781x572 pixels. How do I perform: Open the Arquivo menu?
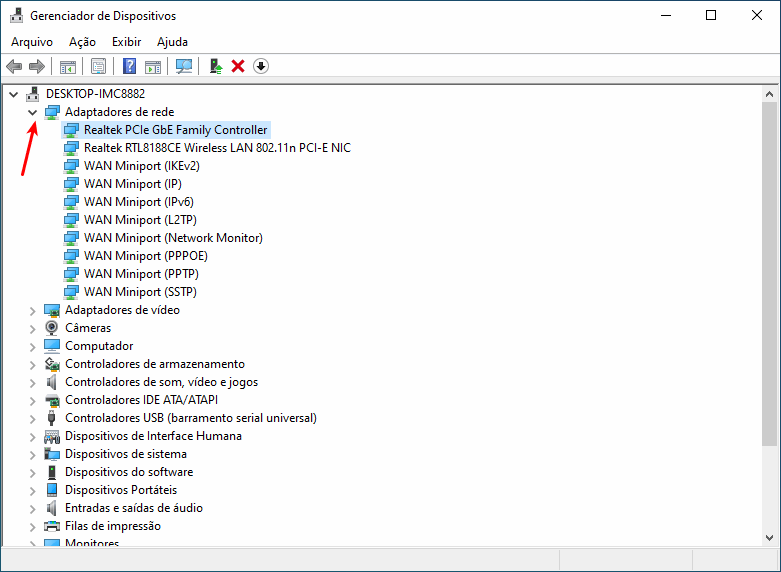point(31,42)
